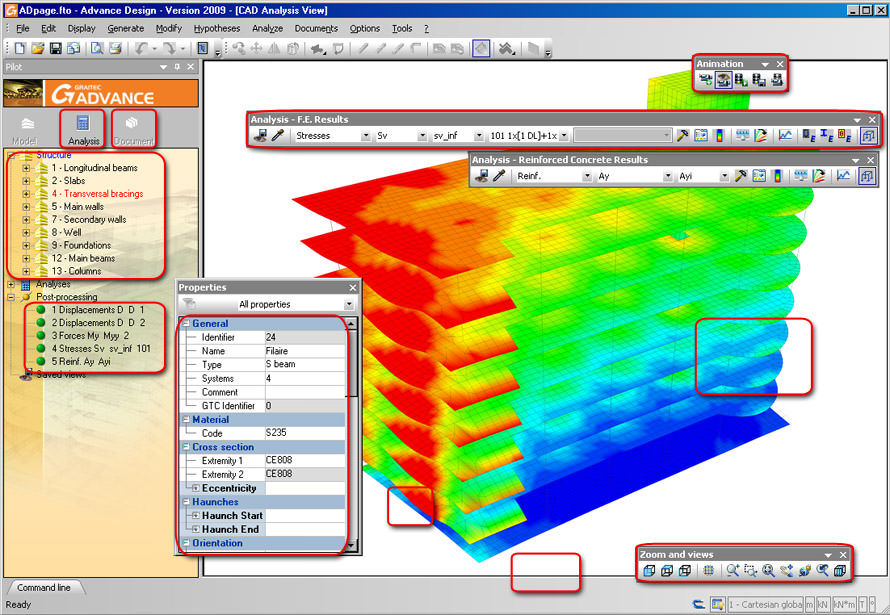Select the first solid cube view icon in Zoom and views

[649, 571]
